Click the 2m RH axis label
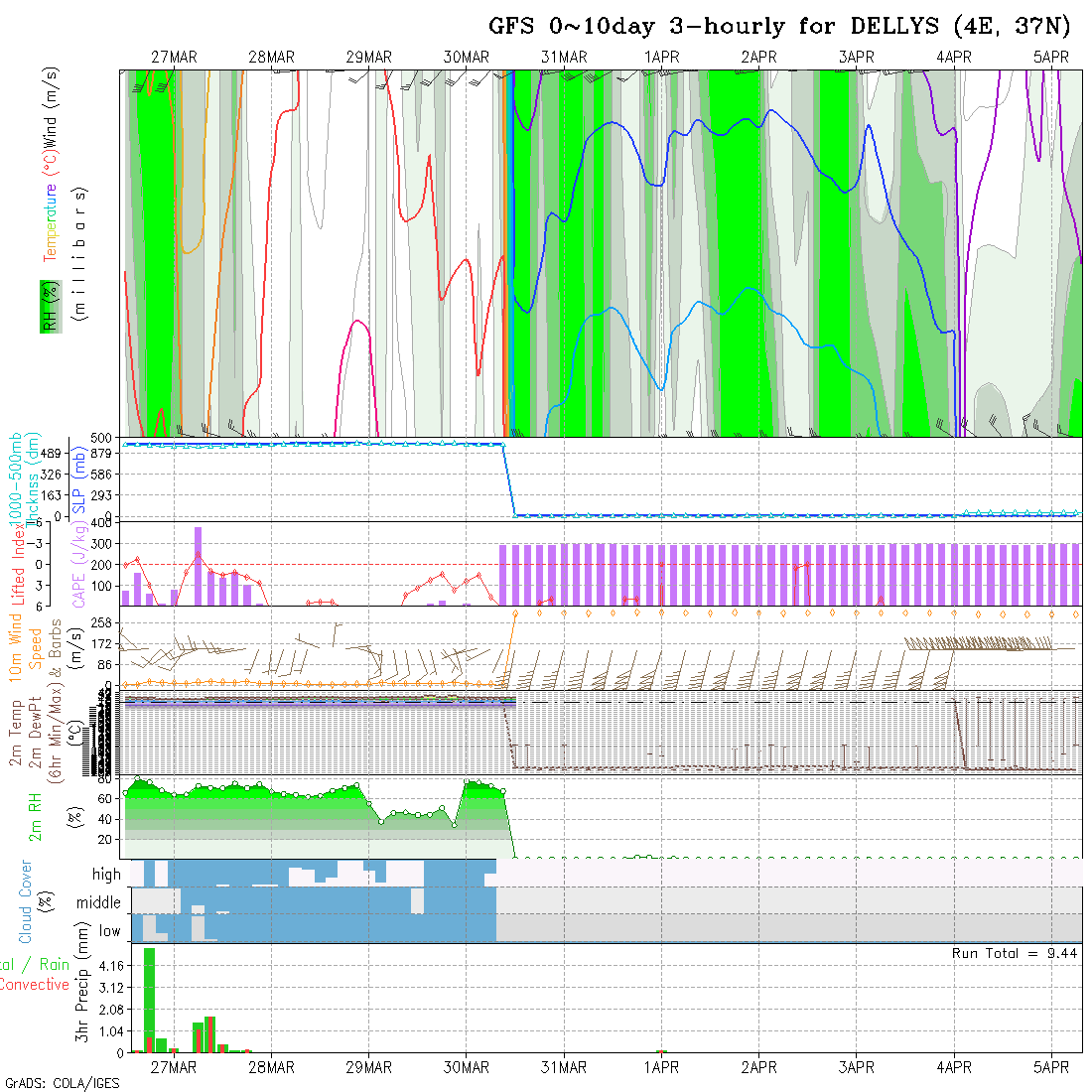The width and height of the screenshot is (1092, 1092). pyautogui.click(x=34, y=816)
